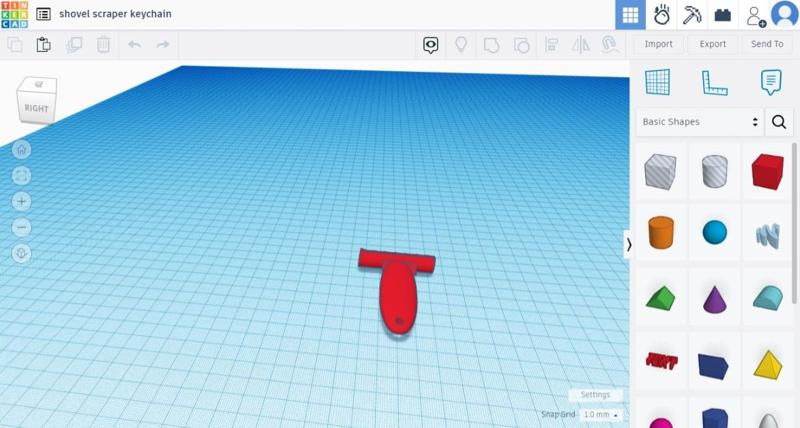Screen dimensions: 800x428
Task: Click the Ungroup shapes icon
Action: click(x=521, y=45)
